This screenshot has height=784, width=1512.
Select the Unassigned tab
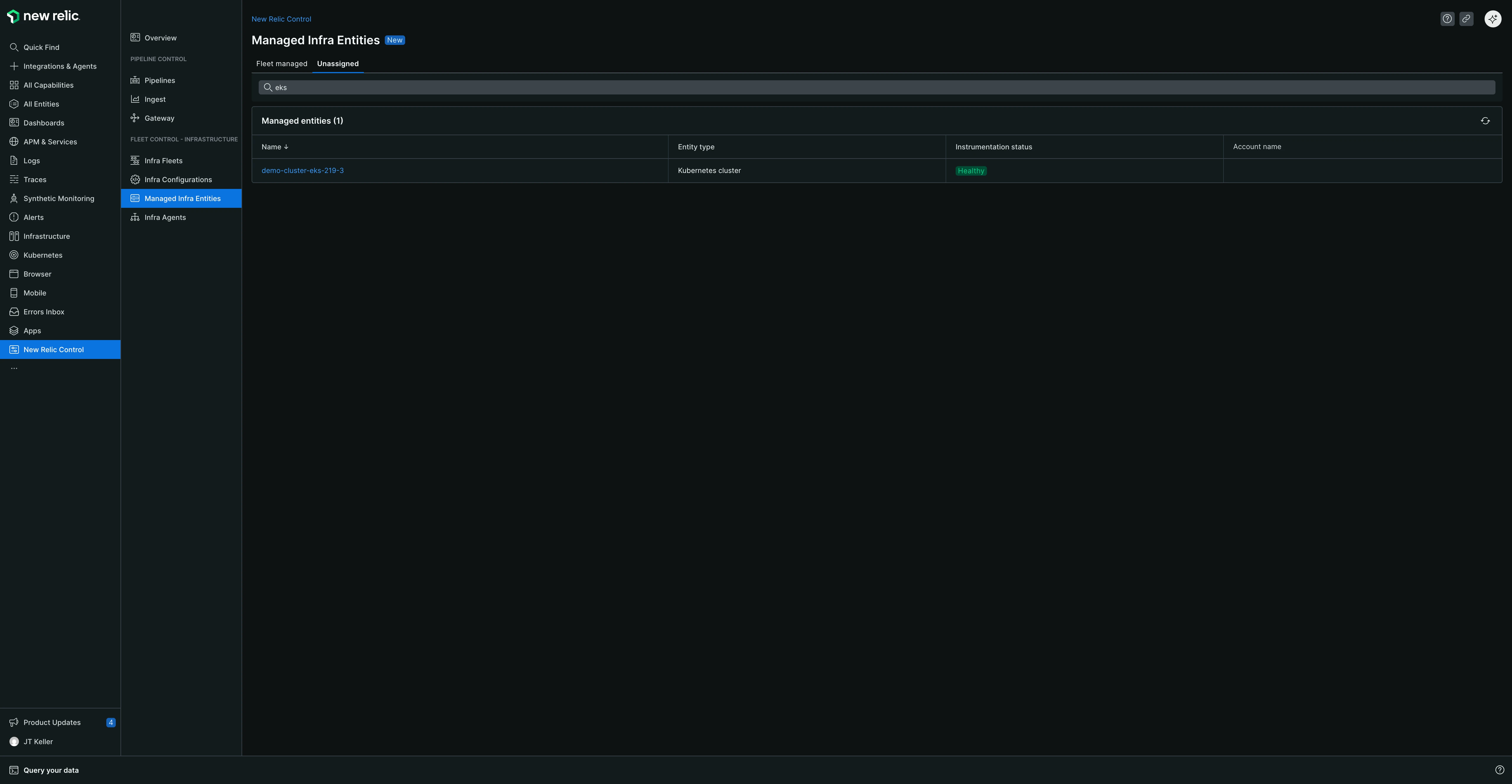click(x=338, y=63)
